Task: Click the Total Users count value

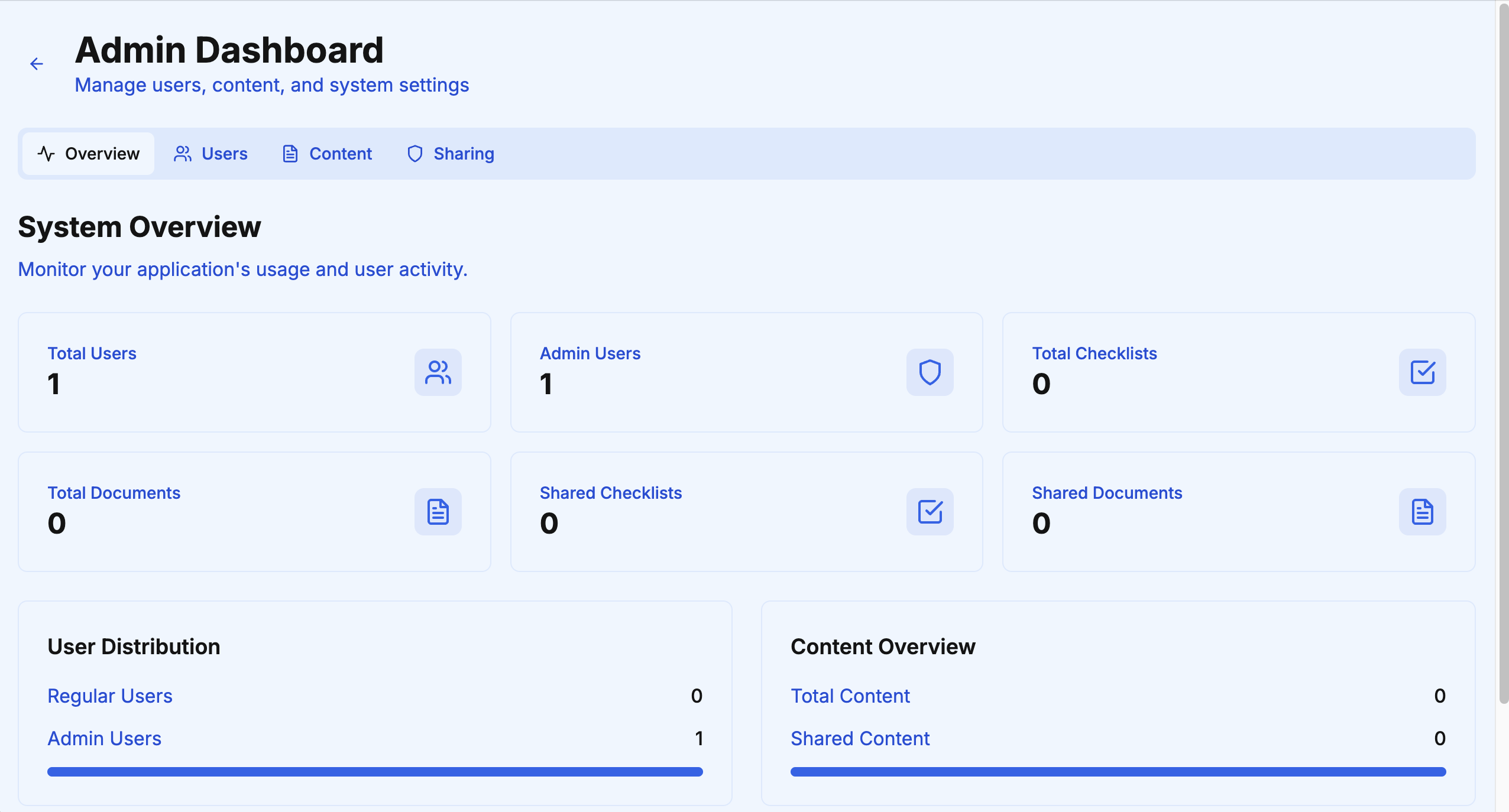Action: (x=54, y=384)
